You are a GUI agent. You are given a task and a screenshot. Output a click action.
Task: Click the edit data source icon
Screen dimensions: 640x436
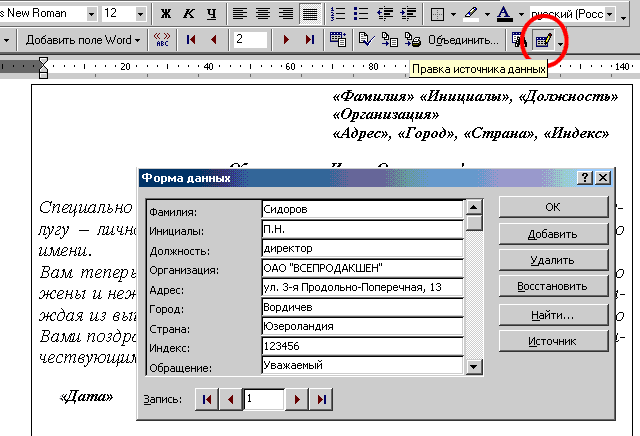click(544, 40)
